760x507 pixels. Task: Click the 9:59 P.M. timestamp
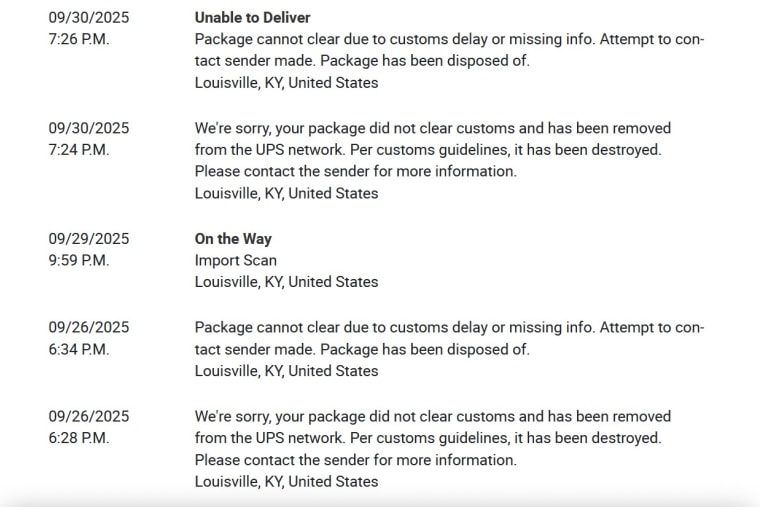(79, 260)
